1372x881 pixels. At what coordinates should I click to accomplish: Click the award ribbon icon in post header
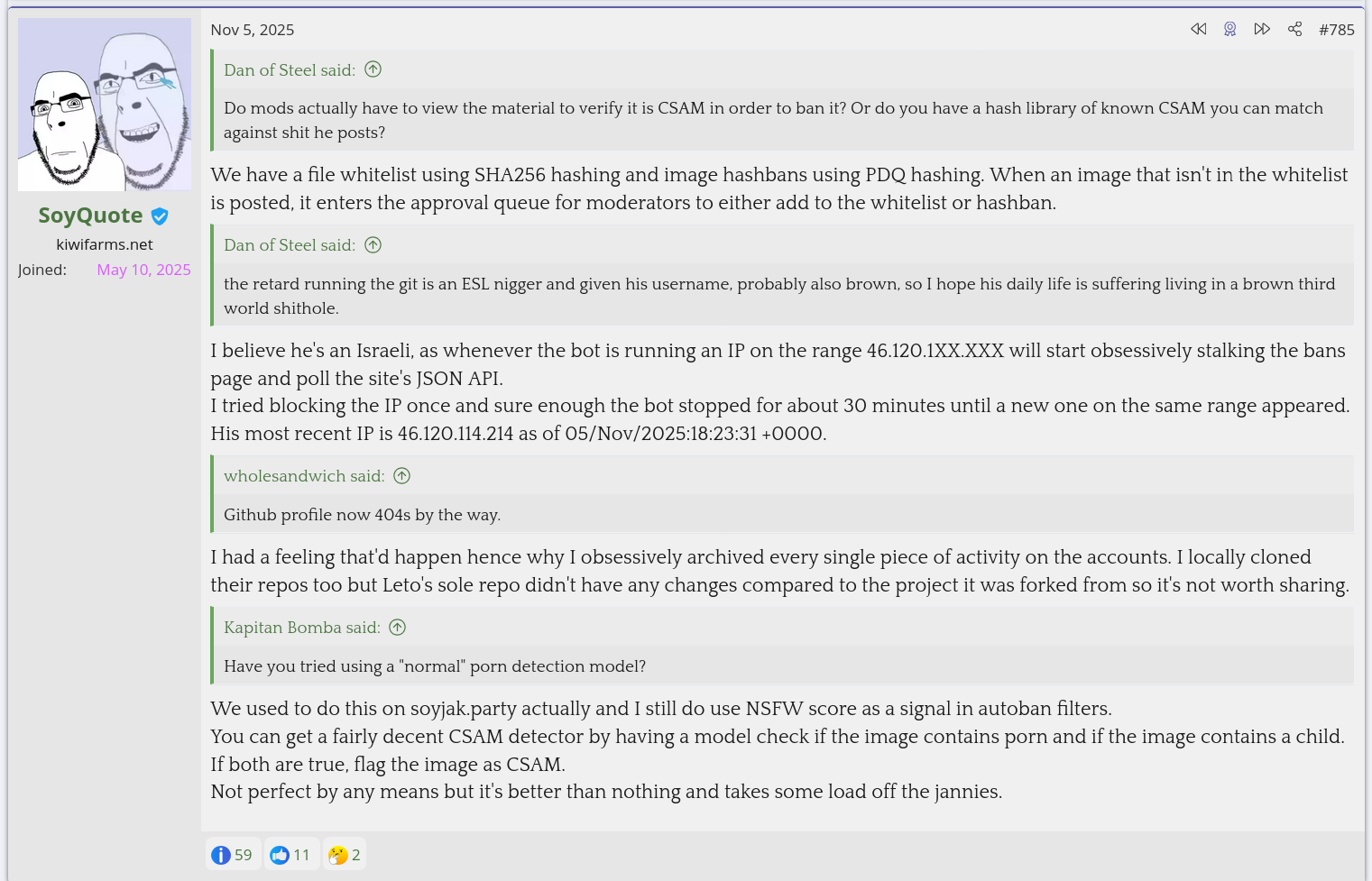point(1229,29)
